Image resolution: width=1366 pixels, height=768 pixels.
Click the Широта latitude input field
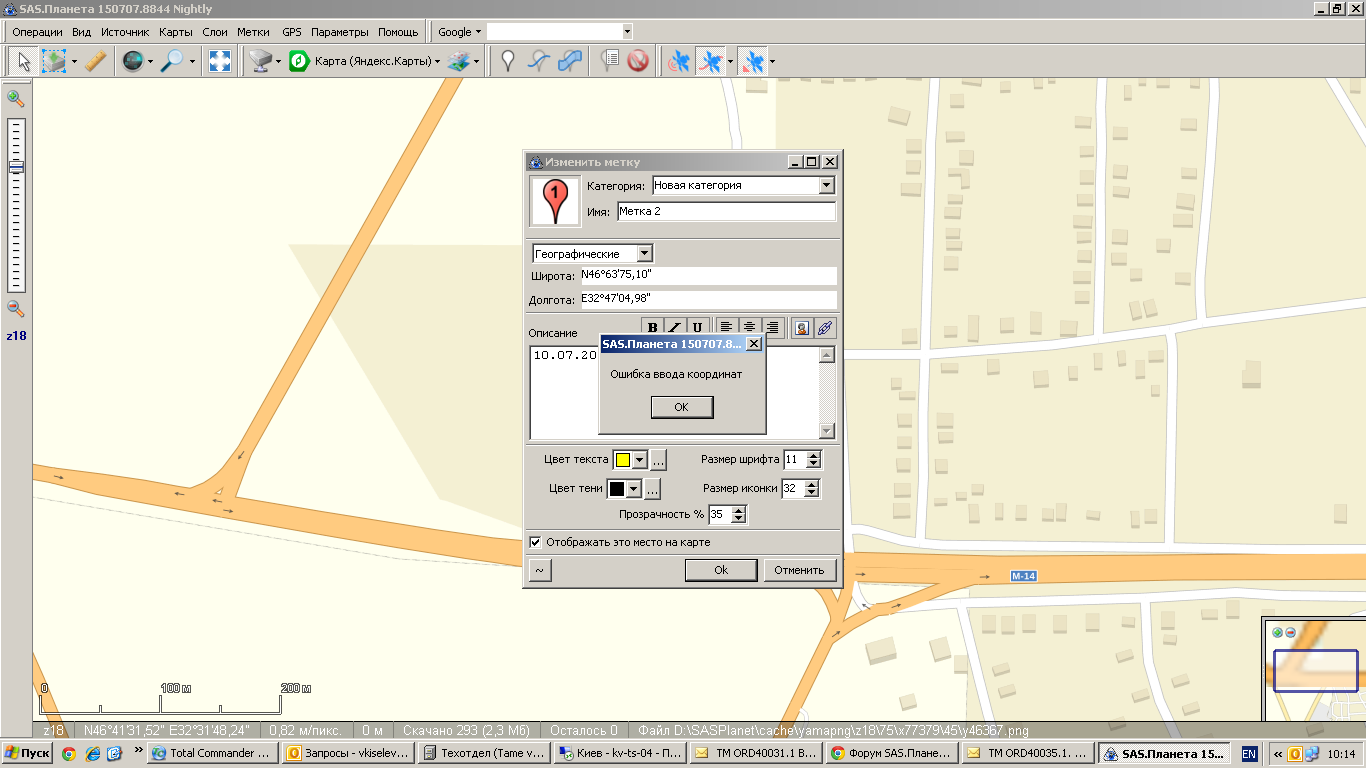[x=708, y=276]
